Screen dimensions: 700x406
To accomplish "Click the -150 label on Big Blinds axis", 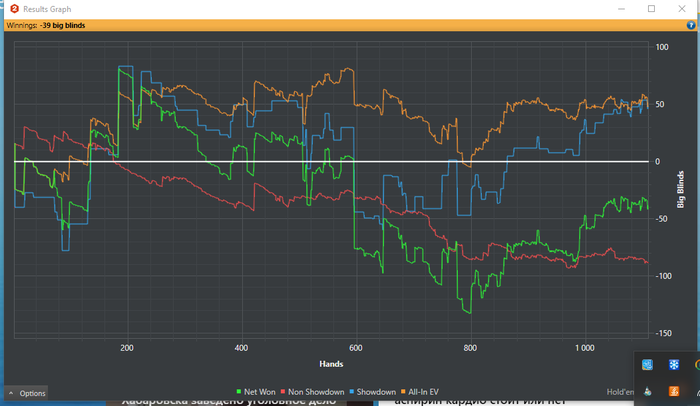I will 663,333.
